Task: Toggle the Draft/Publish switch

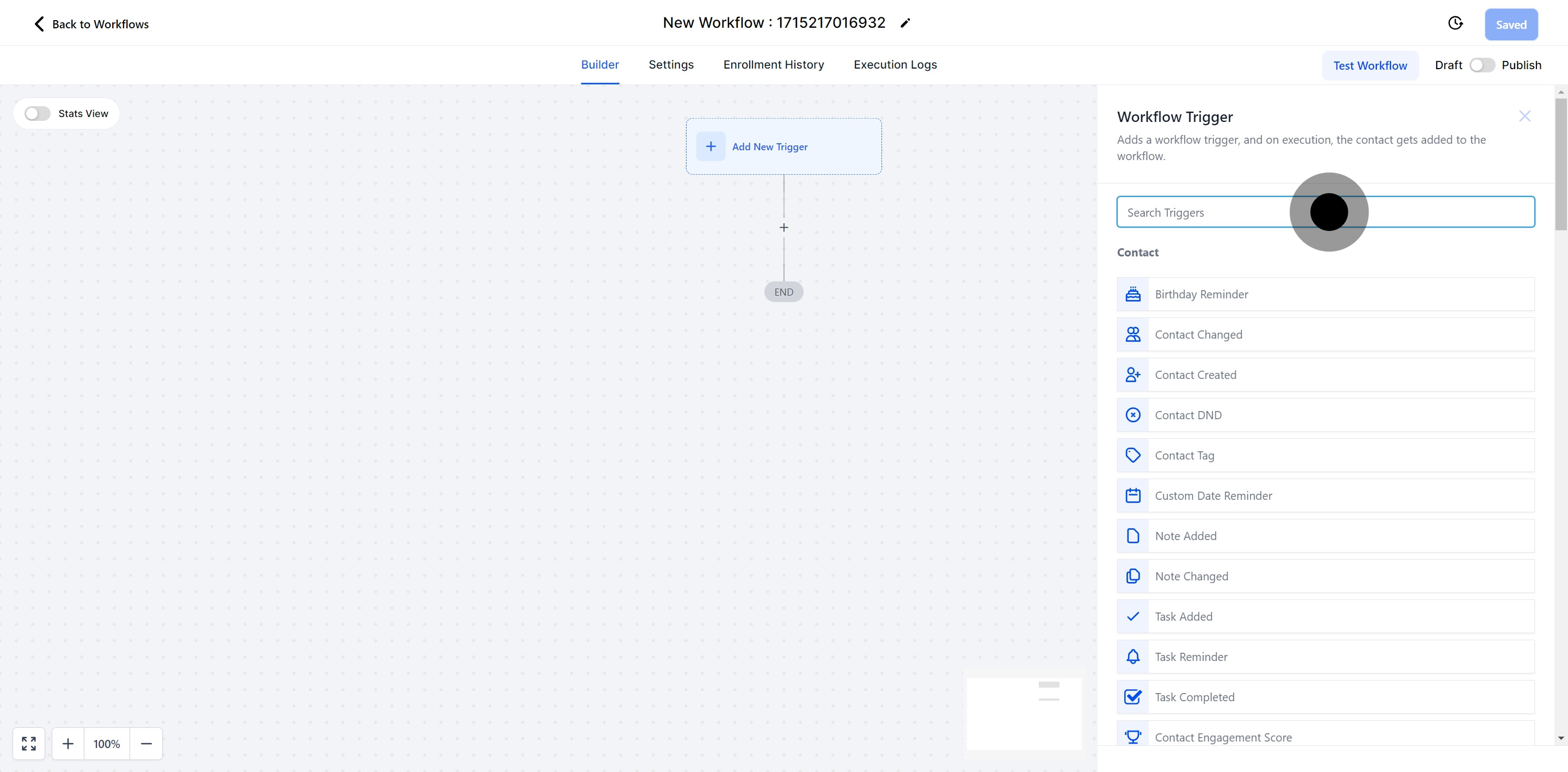Action: [x=1481, y=65]
